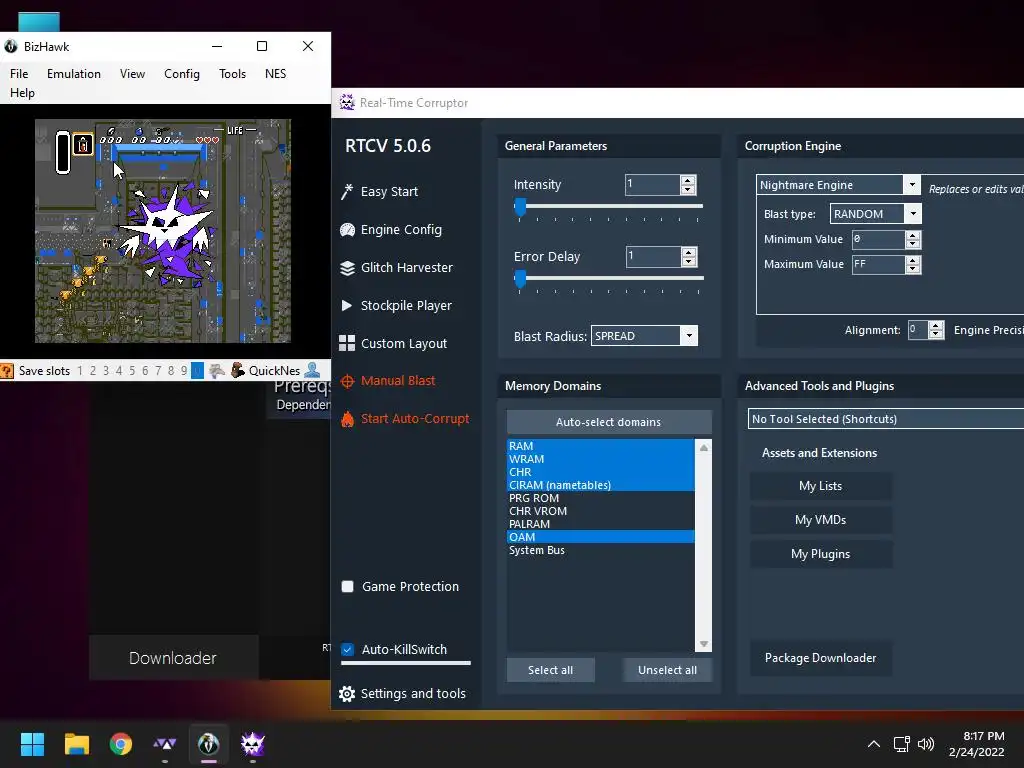Open BizHawk File menu
This screenshot has width=1024, height=768.
point(19,74)
